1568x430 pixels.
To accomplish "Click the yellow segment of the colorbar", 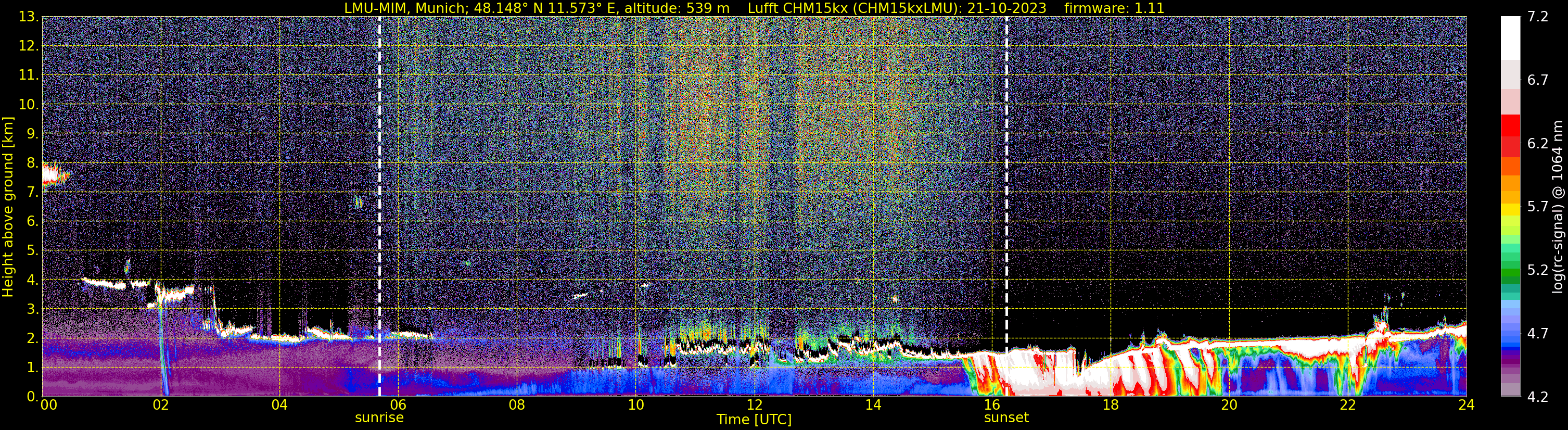I will 1510,209.
